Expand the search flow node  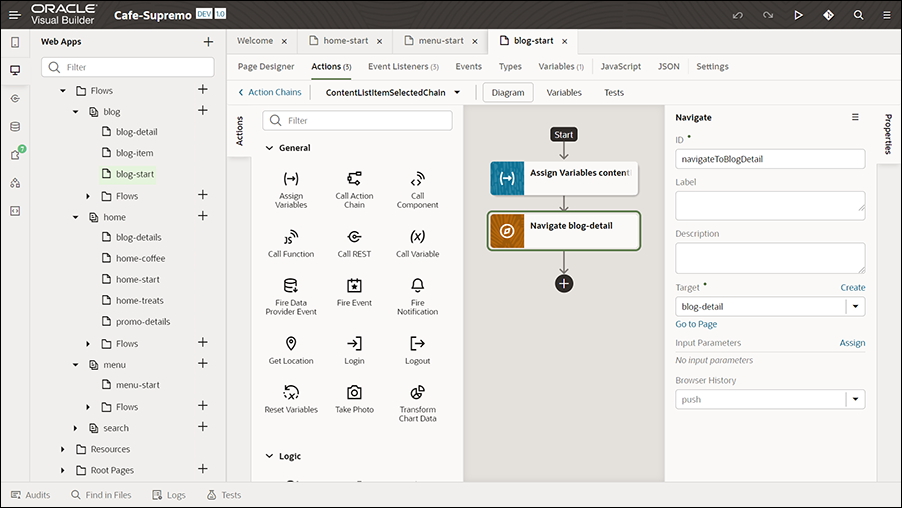point(75,428)
